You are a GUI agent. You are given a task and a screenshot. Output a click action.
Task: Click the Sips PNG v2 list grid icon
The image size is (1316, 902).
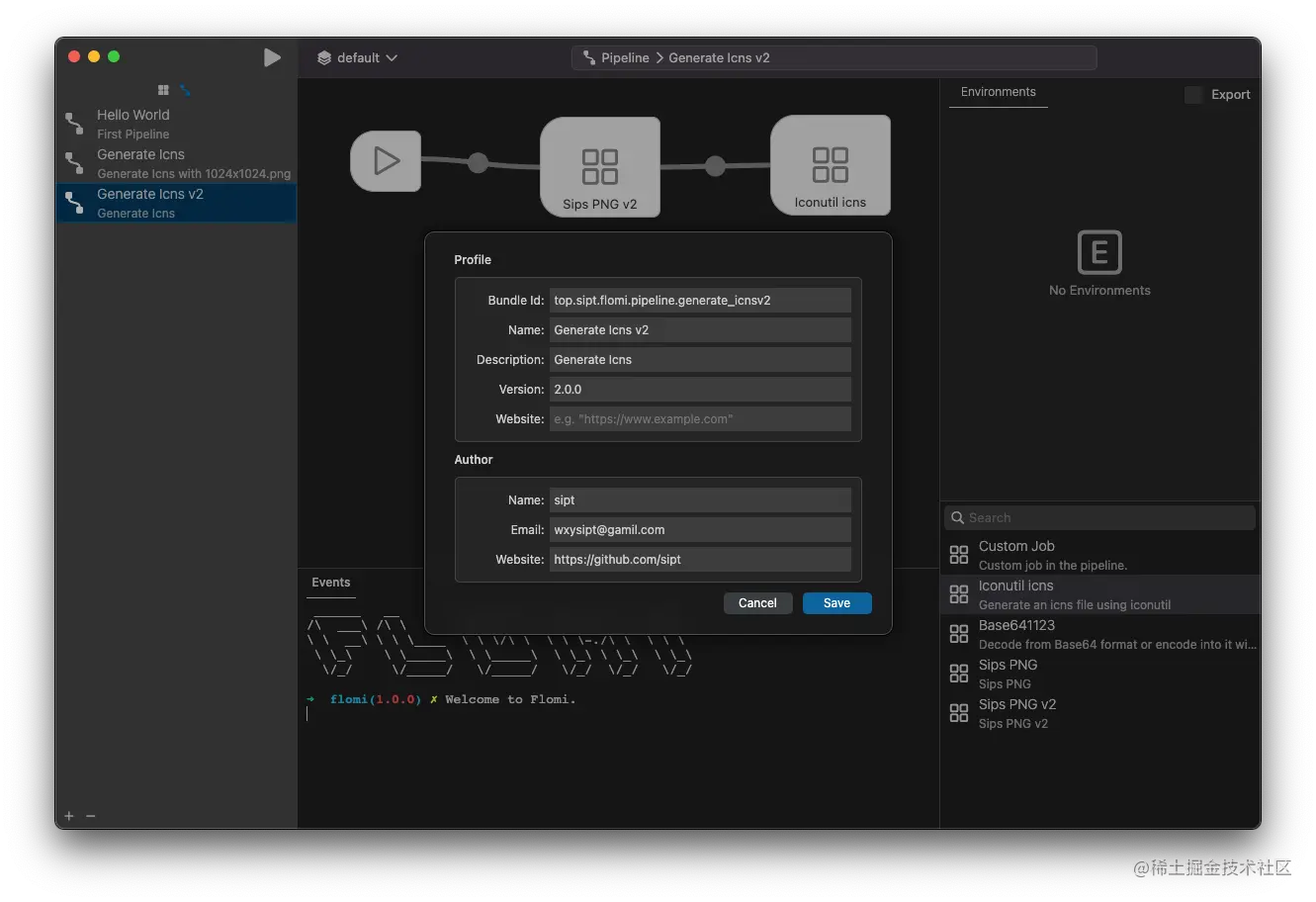[959, 713]
